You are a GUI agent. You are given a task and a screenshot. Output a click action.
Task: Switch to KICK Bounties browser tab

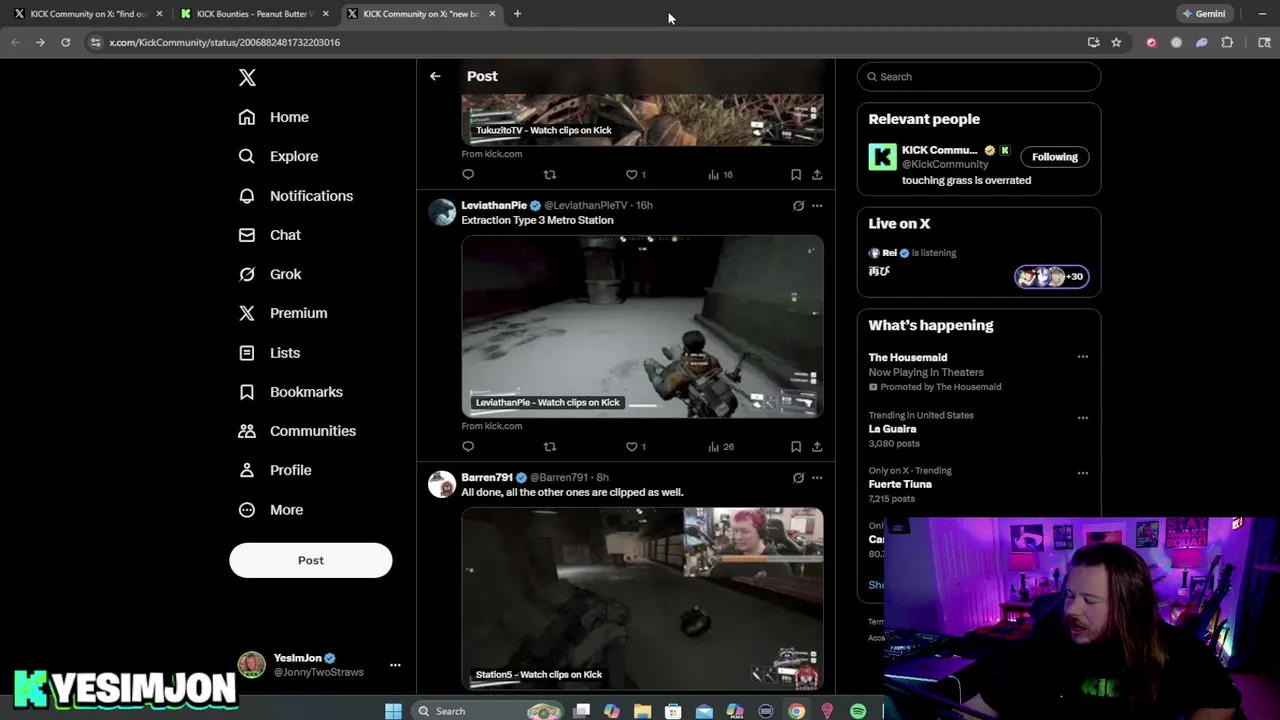pyautogui.click(x=255, y=14)
